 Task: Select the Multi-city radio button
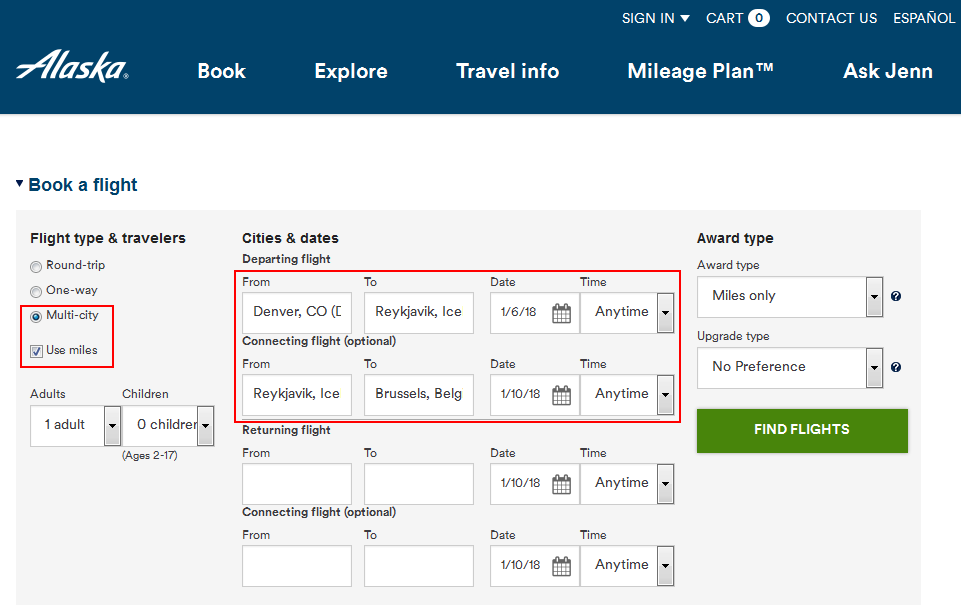pos(36,316)
